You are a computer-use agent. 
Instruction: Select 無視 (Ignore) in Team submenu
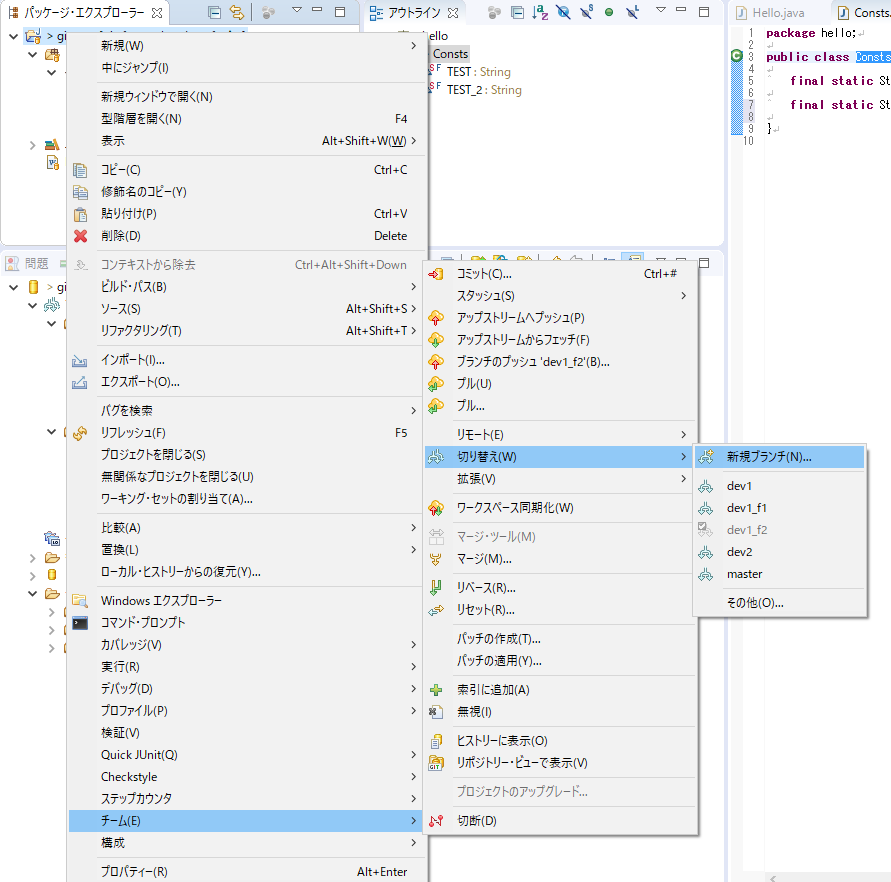pyautogui.click(x=560, y=712)
